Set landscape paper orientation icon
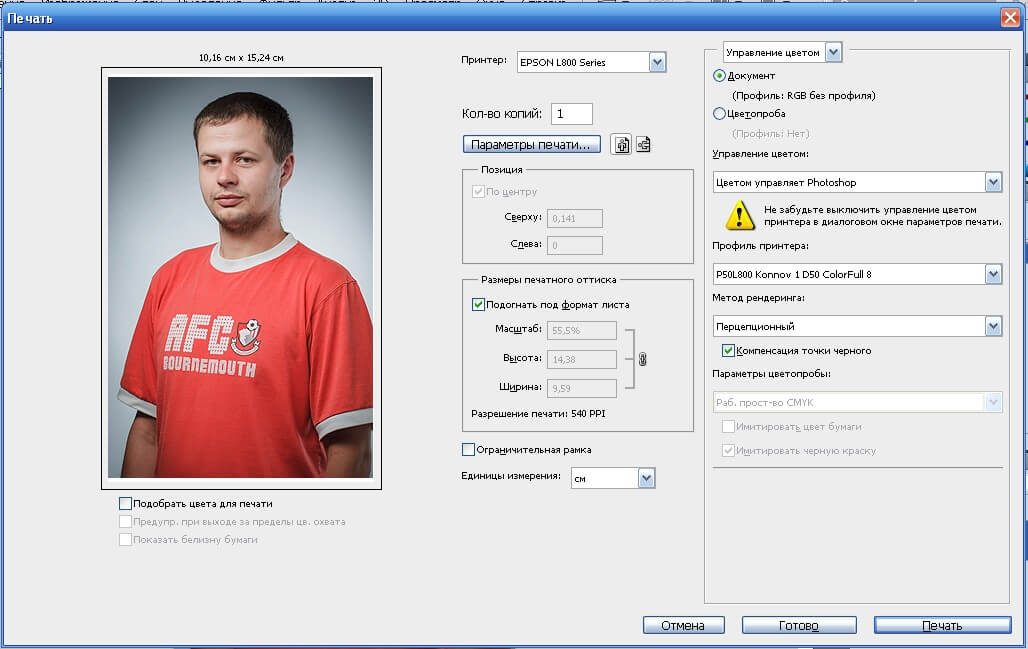 tap(643, 144)
